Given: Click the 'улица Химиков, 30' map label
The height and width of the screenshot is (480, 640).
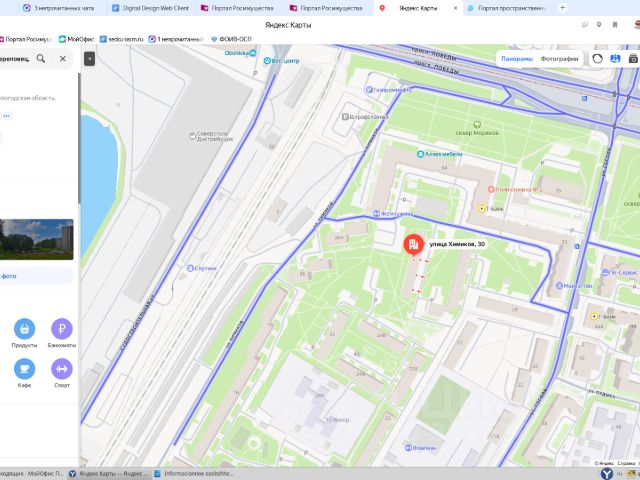Looking at the screenshot, I should [457, 244].
